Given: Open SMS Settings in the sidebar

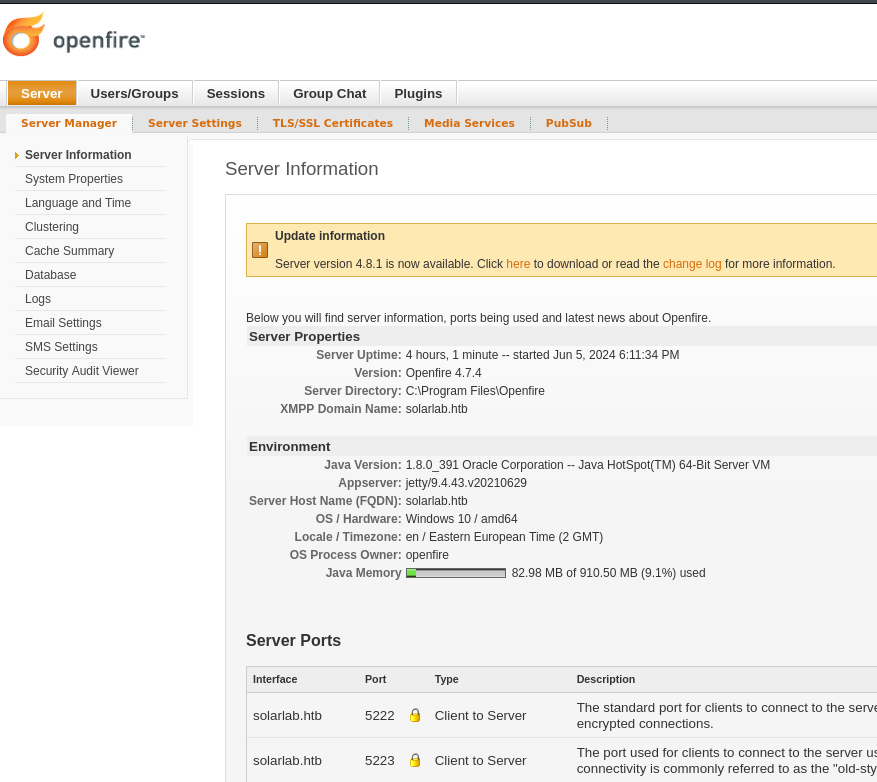Looking at the screenshot, I should (61, 347).
